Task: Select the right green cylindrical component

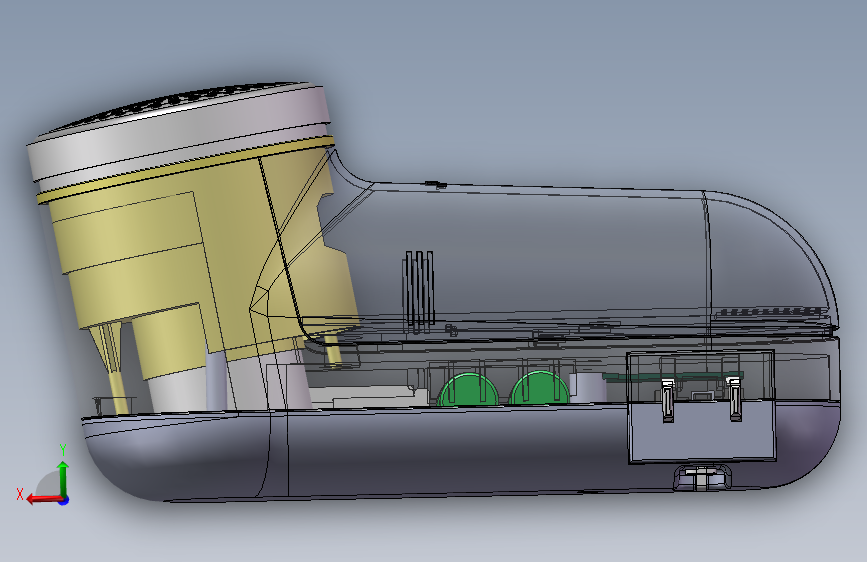Action: tap(539, 388)
